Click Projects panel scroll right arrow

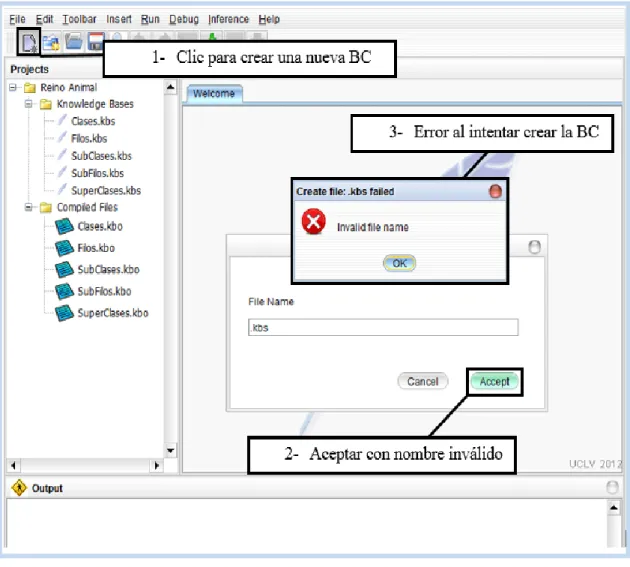click(x=156, y=465)
